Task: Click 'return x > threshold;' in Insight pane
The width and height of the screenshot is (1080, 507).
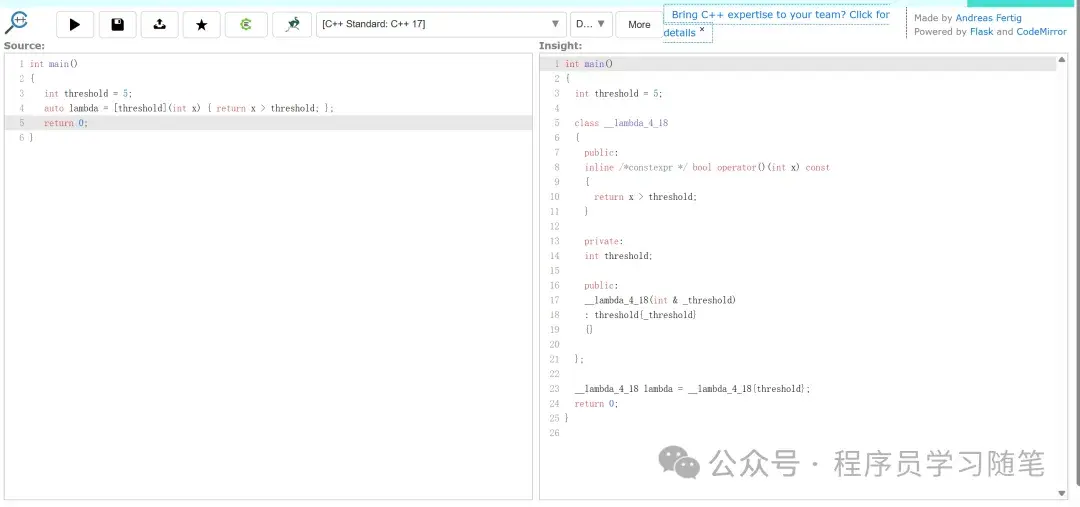Action: tap(645, 197)
